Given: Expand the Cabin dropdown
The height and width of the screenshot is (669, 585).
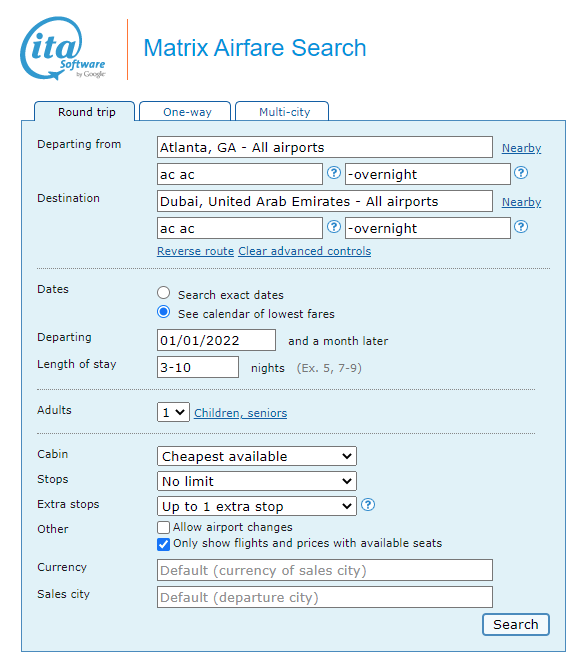Looking at the screenshot, I should click(257, 456).
